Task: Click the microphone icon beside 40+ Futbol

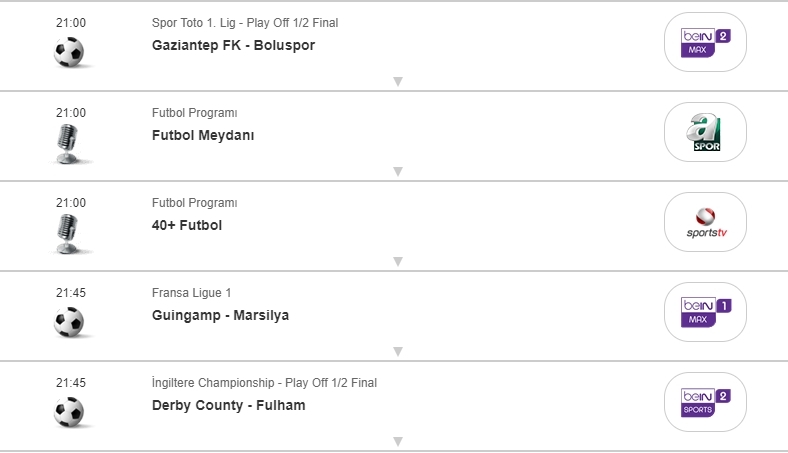Action: 69,233
